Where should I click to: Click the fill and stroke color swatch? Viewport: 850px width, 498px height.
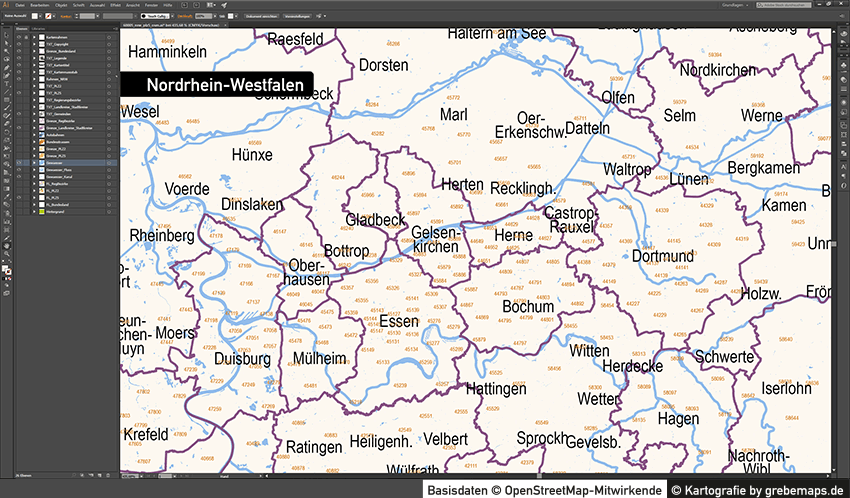(x=6, y=269)
